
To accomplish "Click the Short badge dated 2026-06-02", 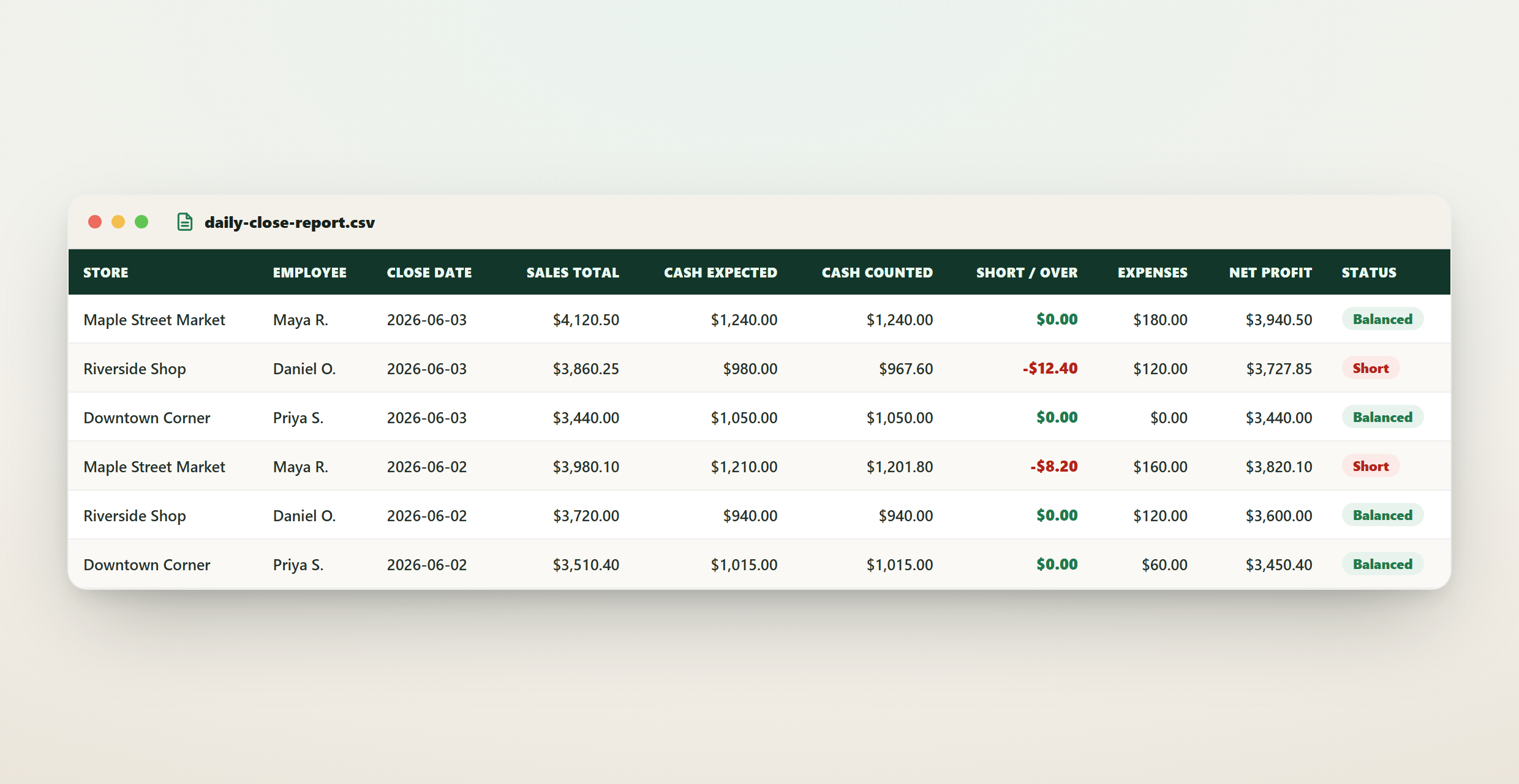I will pos(1371,466).
